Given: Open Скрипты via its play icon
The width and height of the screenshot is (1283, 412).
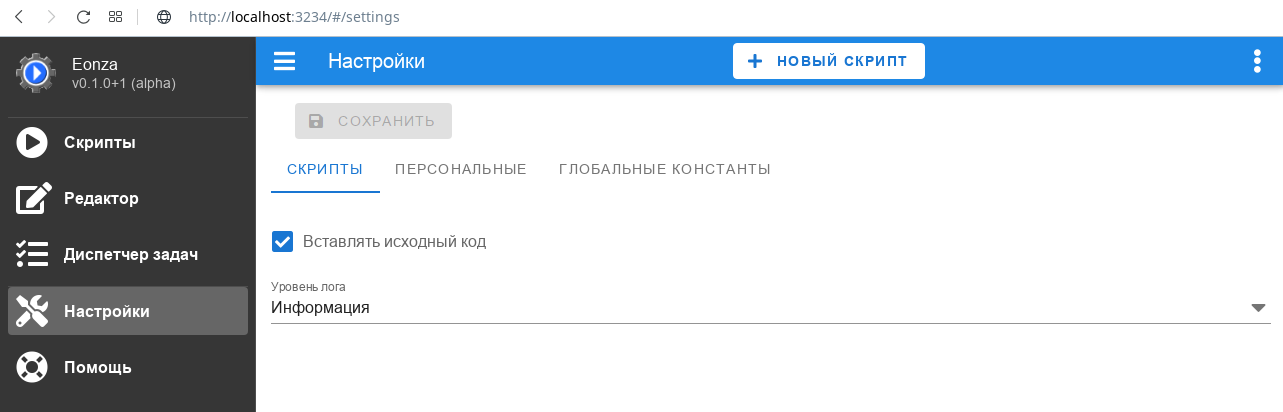Looking at the screenshot, I should pos(32,143).
